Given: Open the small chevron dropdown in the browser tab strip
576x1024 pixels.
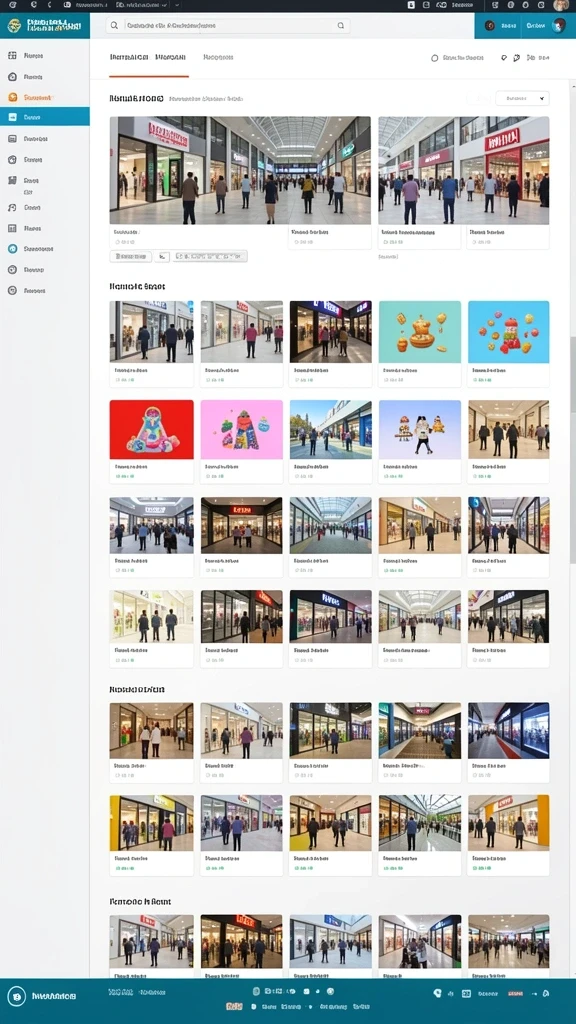Looking at the screenshot, I should point(176,5).
